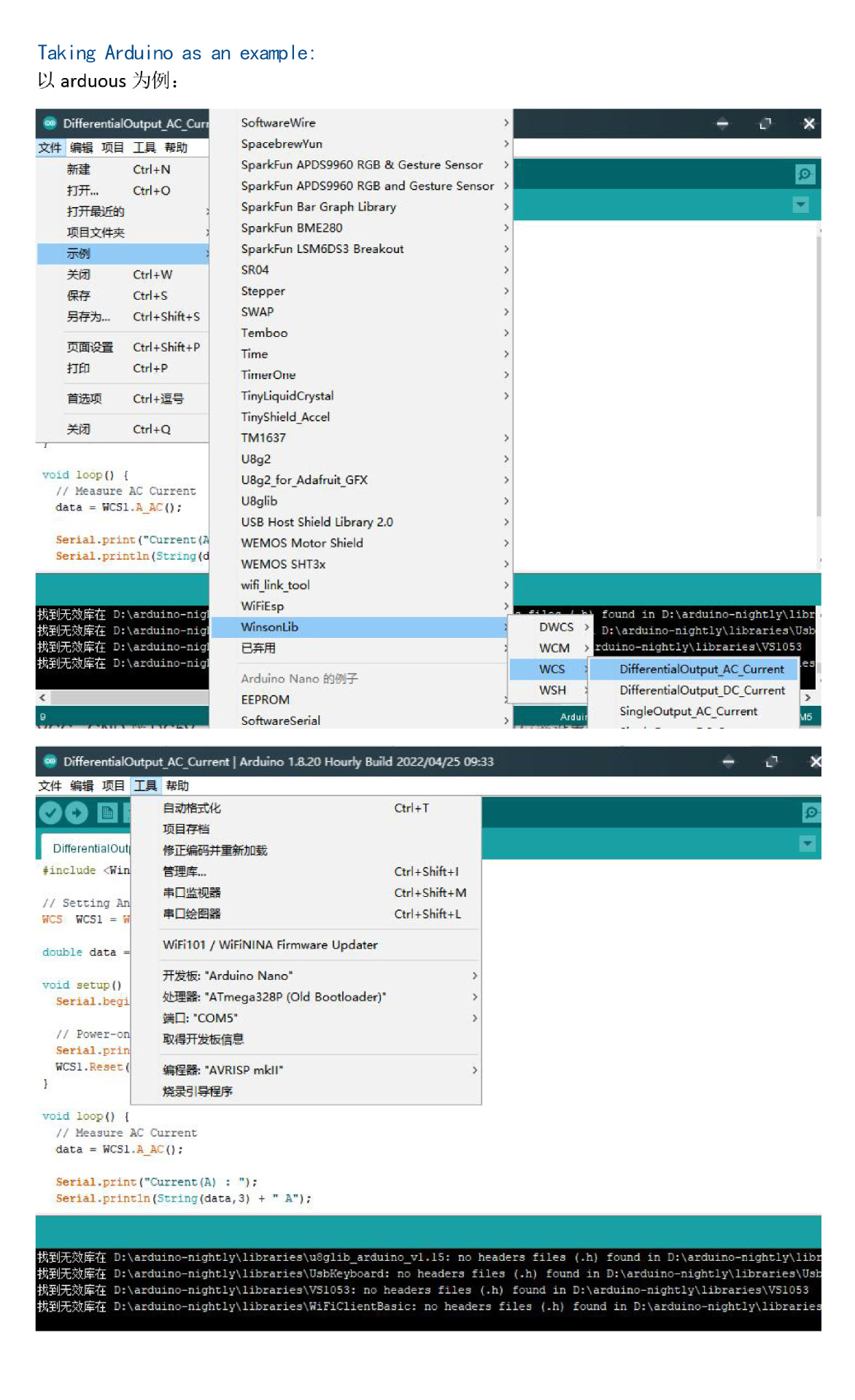Viewport: 855px width, 1400px height.
Task: Choose 关闭 Ctrl+W close entry
Action: tap(123, 275)
